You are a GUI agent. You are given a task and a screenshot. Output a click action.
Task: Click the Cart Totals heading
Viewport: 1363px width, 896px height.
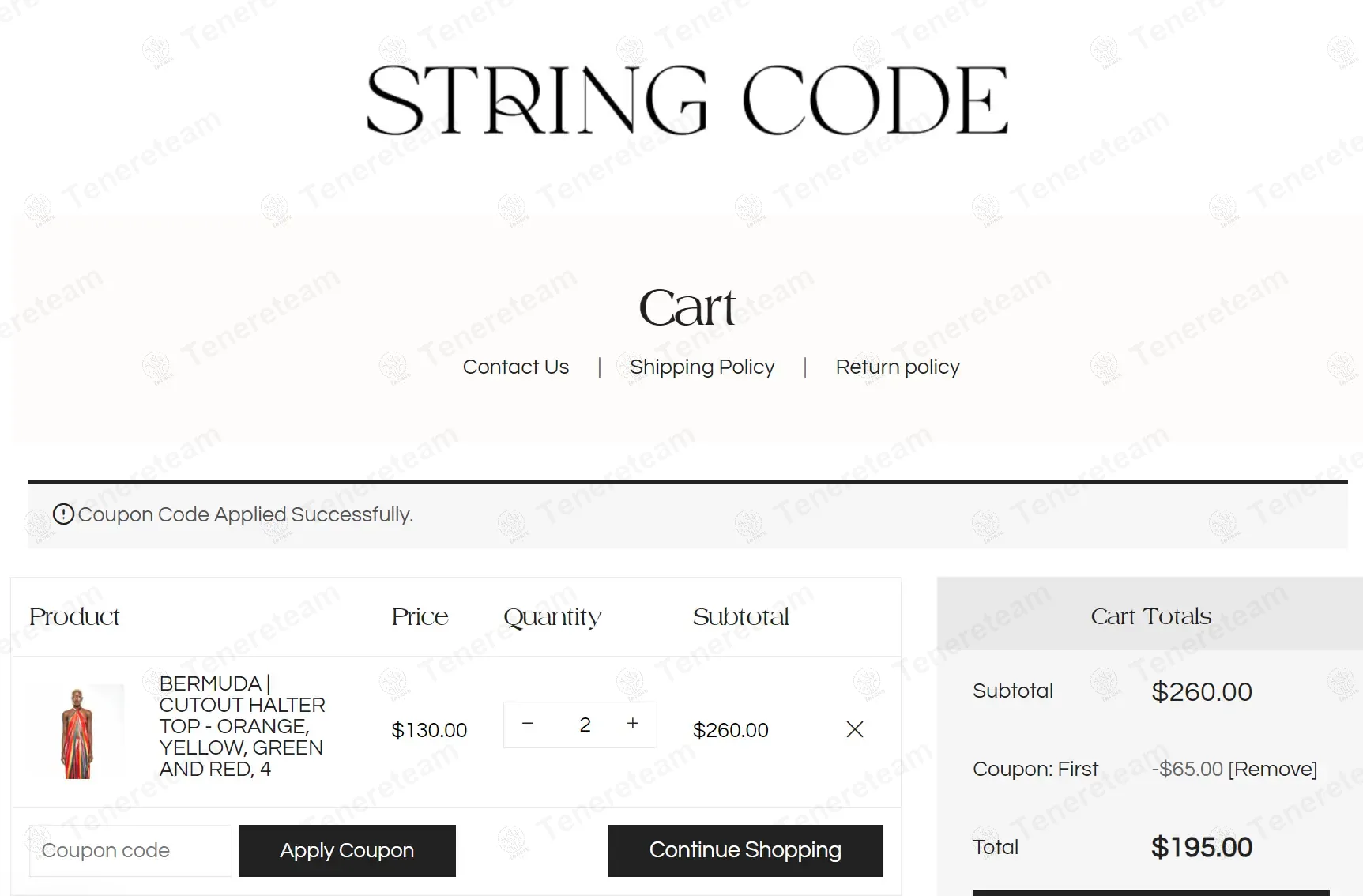pos(1150,616)
